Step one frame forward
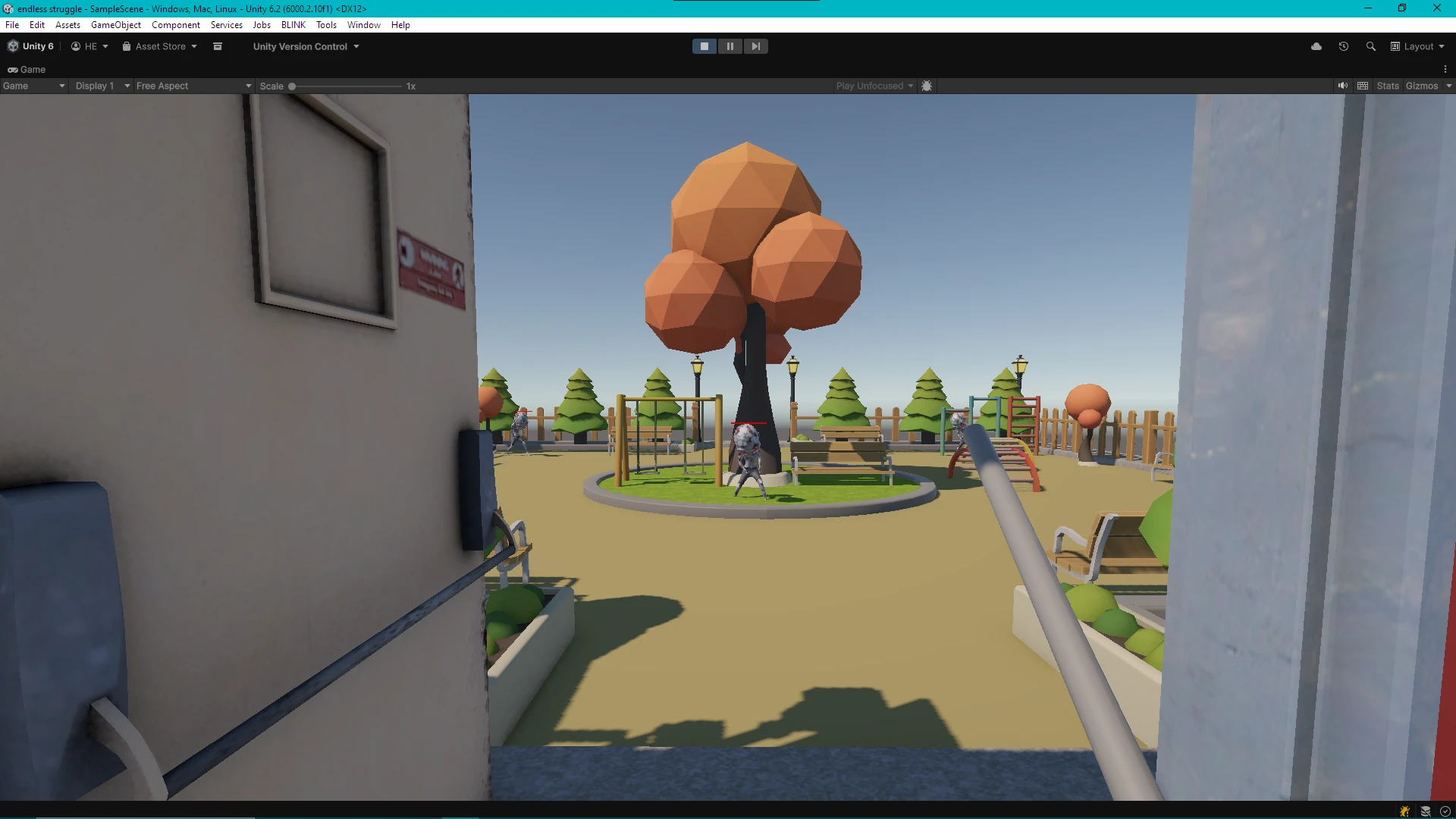 tap(755, 46)
